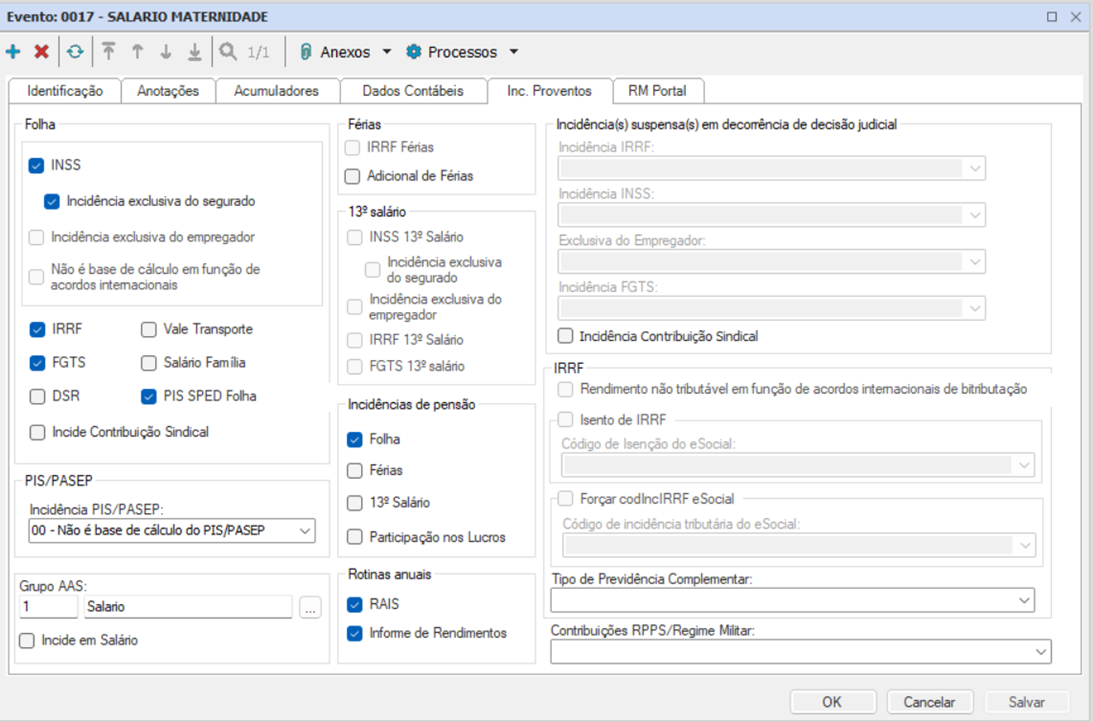Switch to the Acumuladores tab
The width and height of the screenshot is (1093, 722).
click(x=276, y=91)
